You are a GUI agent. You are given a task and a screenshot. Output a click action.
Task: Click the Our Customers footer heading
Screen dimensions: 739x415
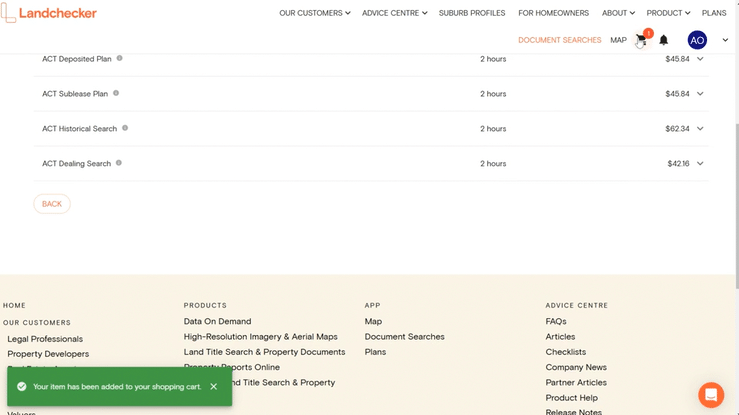[x=37, y=323]
